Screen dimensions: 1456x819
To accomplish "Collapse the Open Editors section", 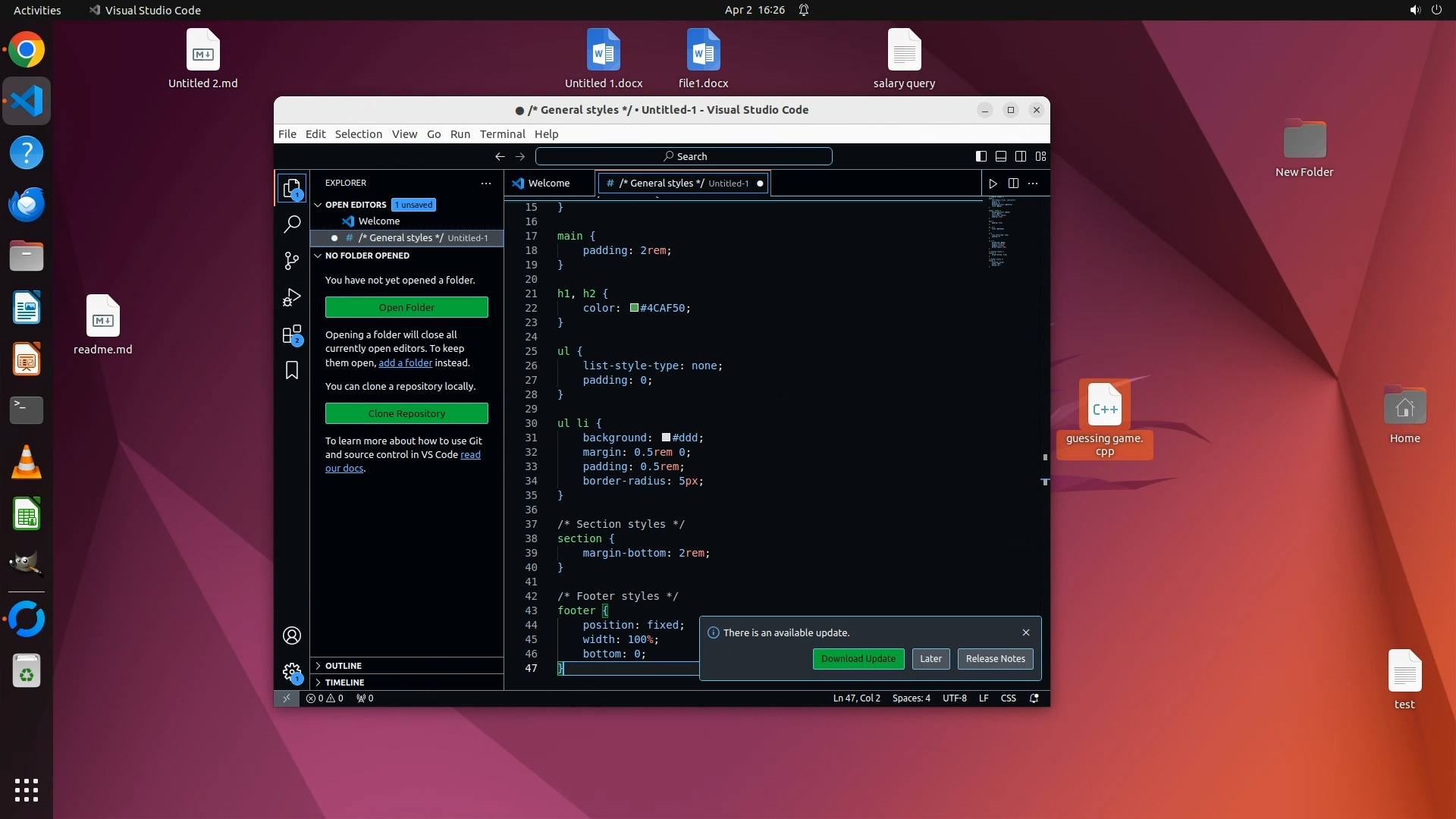I will [x=356, y=205].
